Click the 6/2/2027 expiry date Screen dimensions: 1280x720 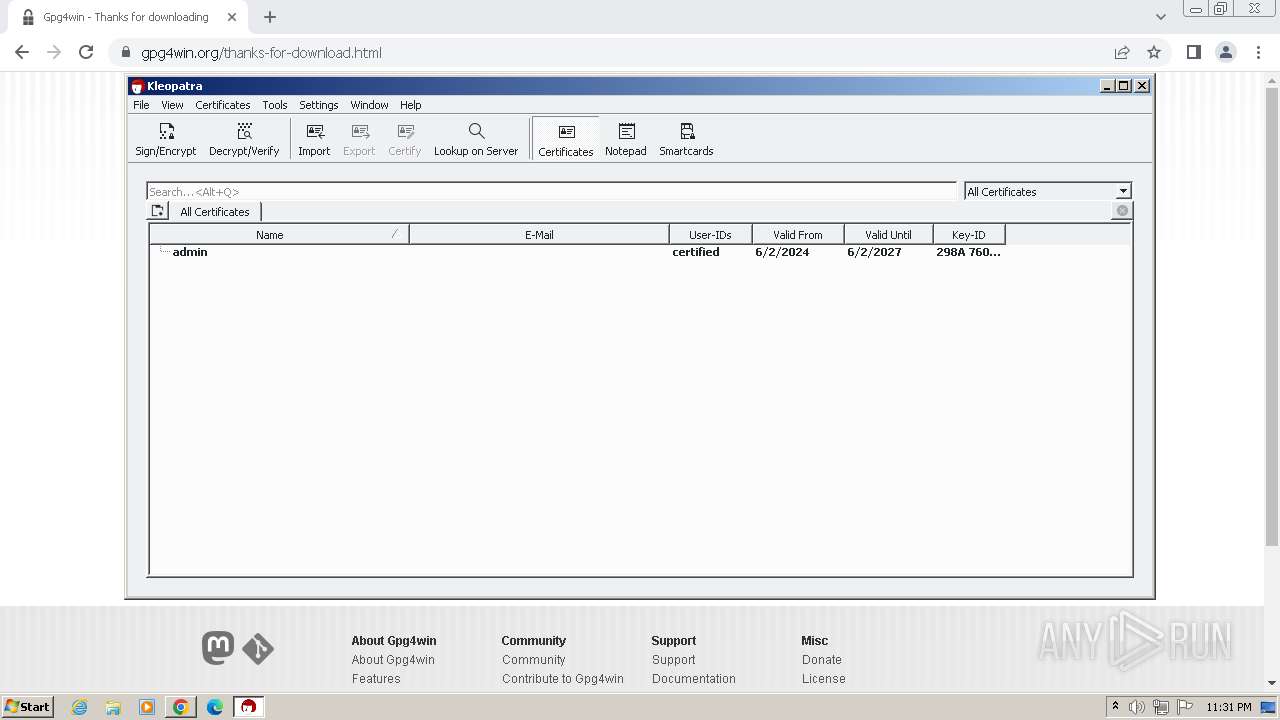pos(874,252)
